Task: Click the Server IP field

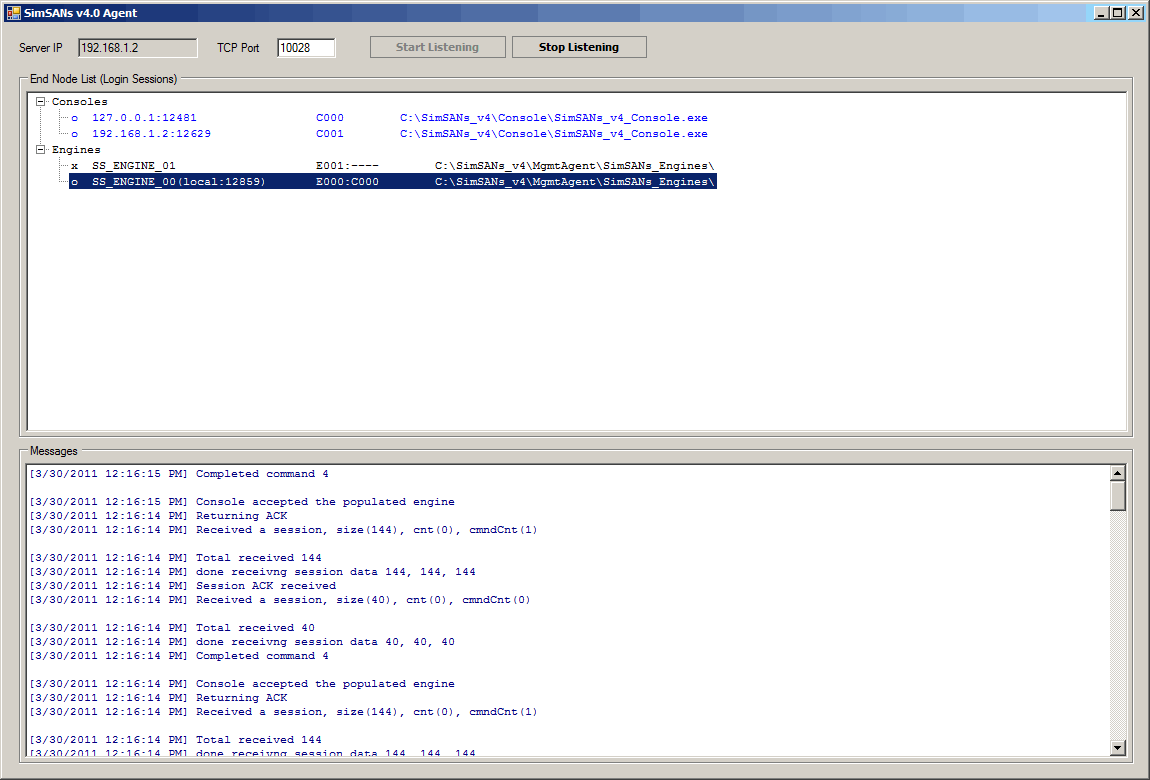Action: [137, 48]
